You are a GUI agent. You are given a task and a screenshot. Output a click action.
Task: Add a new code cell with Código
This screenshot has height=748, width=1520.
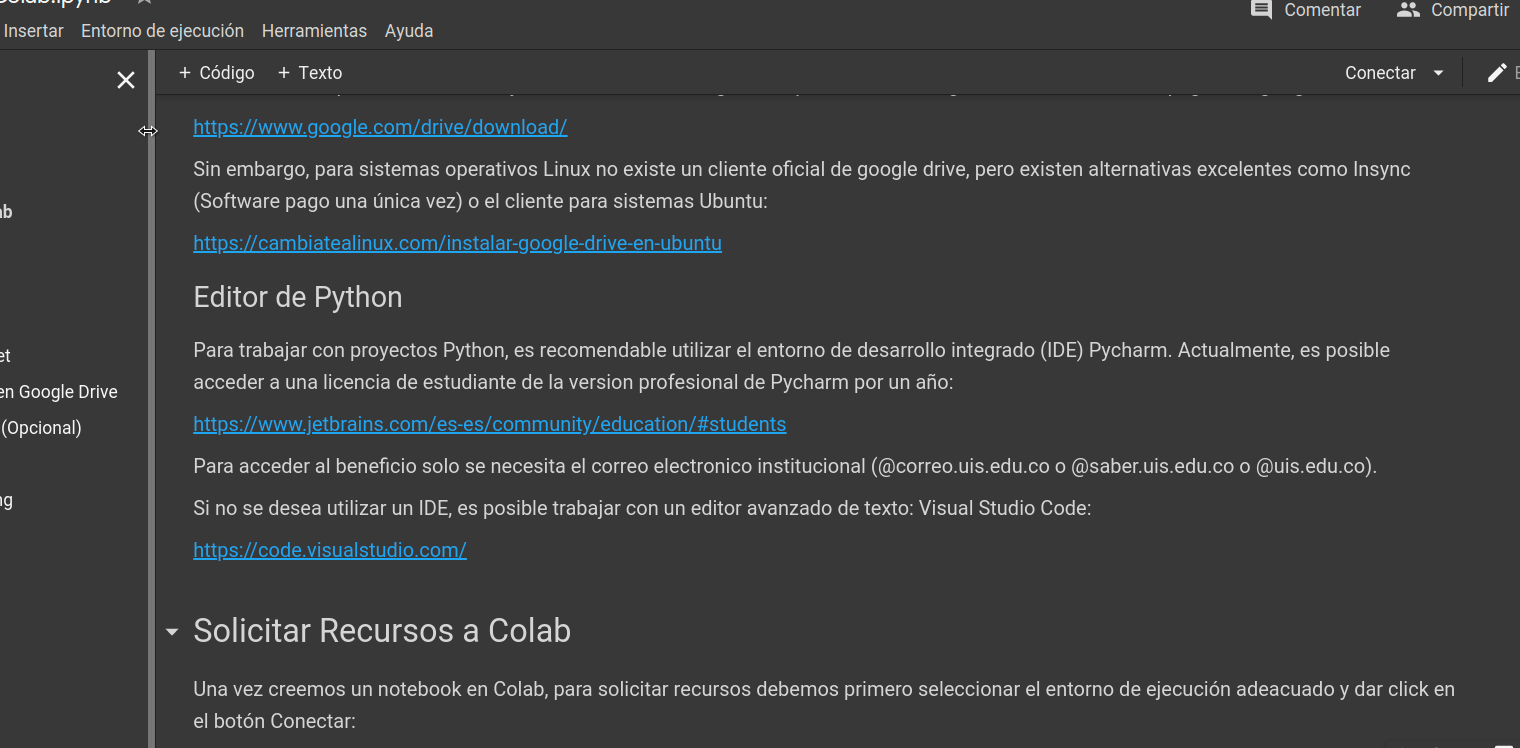coord(216,73)
